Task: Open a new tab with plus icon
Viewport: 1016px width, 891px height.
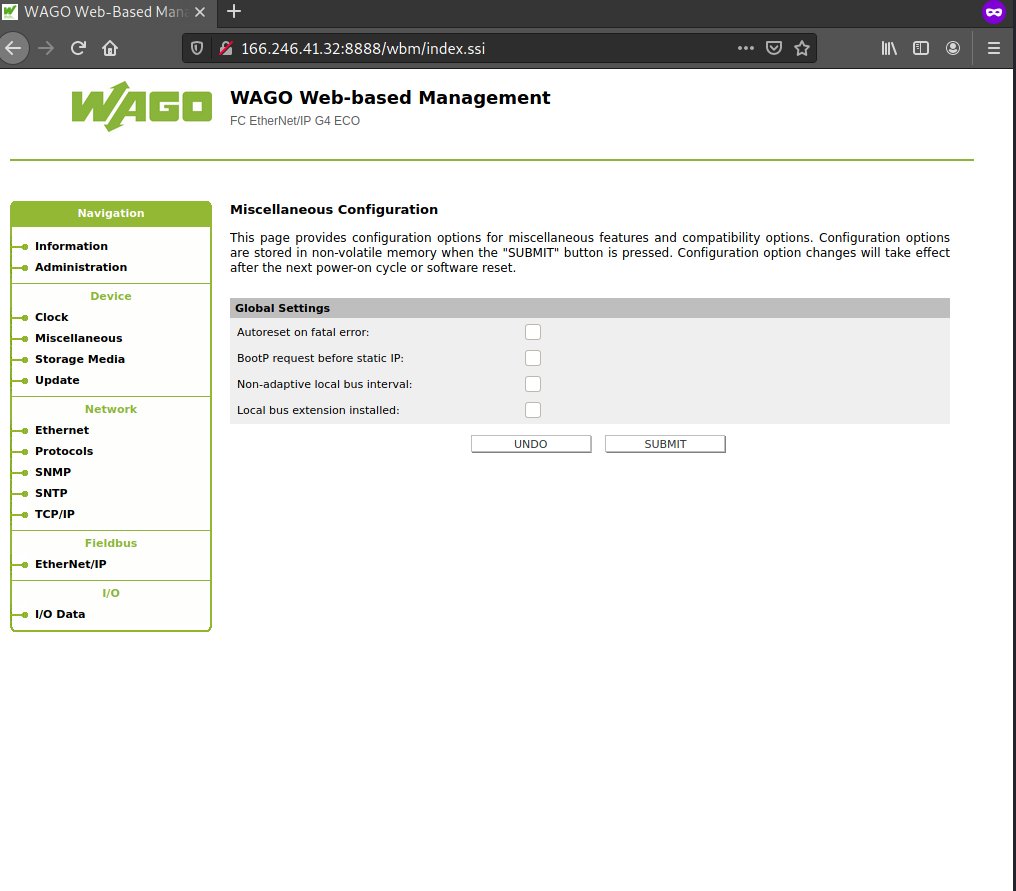Action: tap(234, 12)
